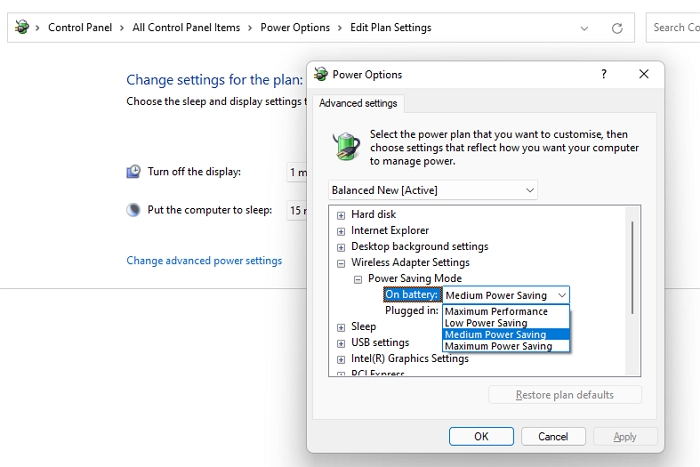Select the Advanced settings tab
The height and width of the screenshot is (467, 700).
tap(358, 103)
